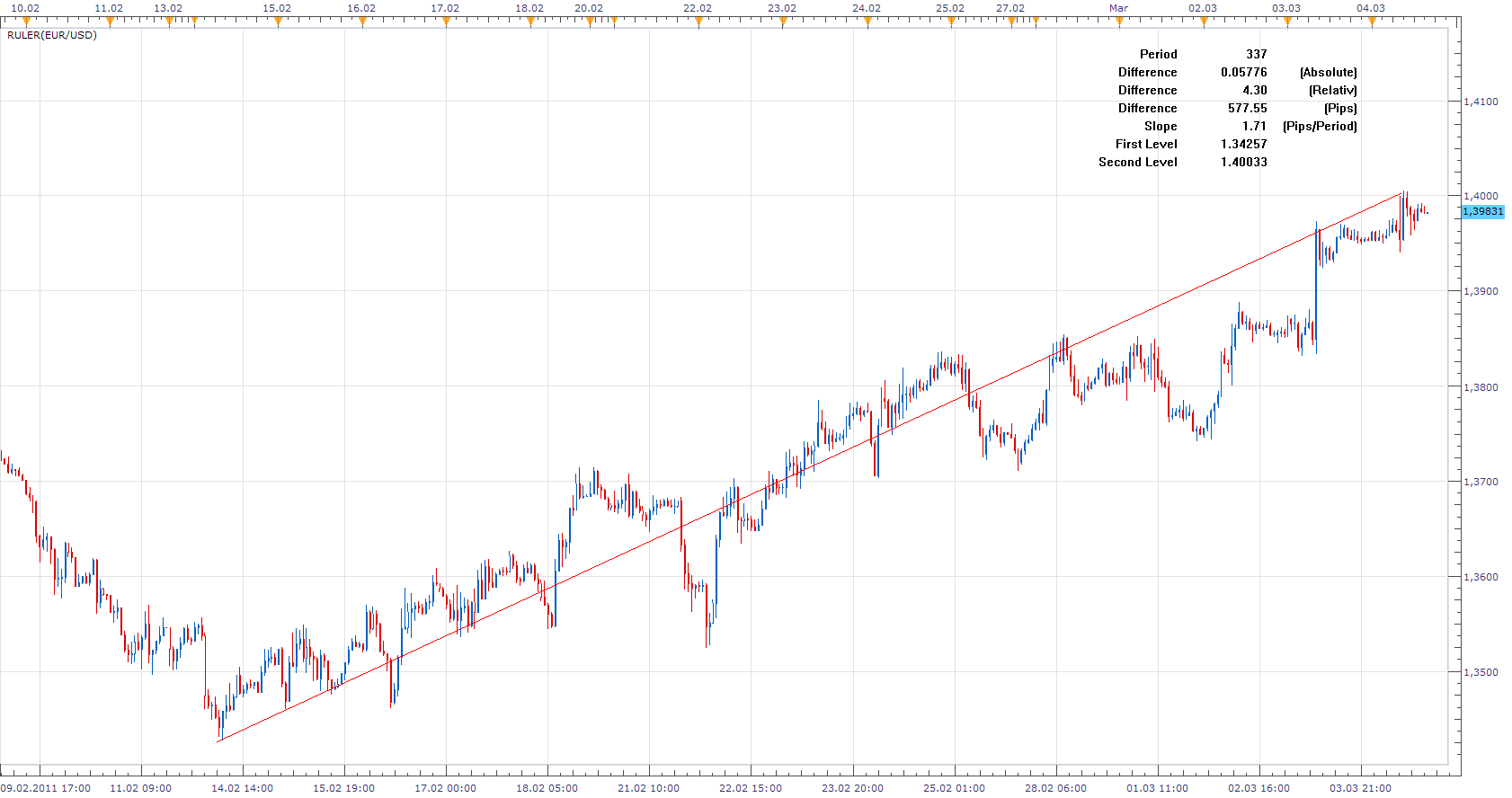
Task: Click the orange marker under 02.03
Action: 1204,22
